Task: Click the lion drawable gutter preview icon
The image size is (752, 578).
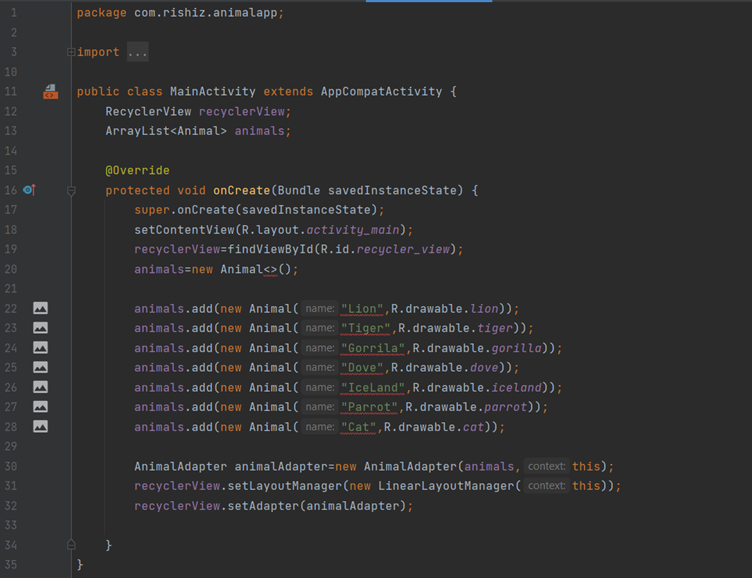Action: click(x=40, y=309)
